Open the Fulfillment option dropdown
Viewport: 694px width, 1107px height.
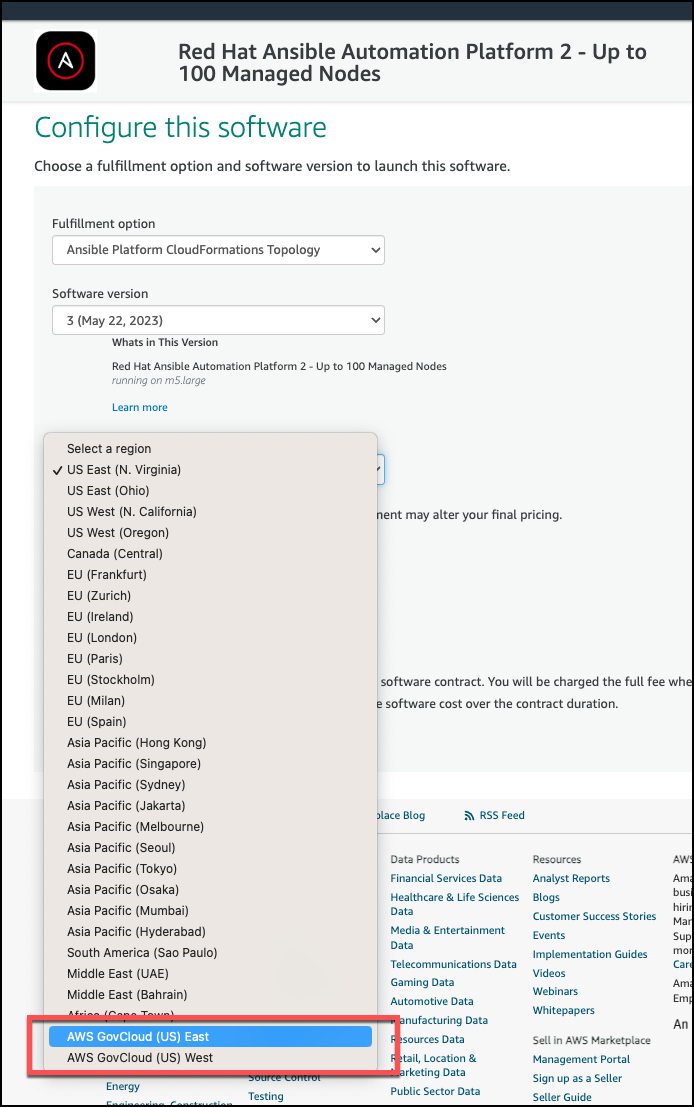pyautogui.click(x=218, y=250)
